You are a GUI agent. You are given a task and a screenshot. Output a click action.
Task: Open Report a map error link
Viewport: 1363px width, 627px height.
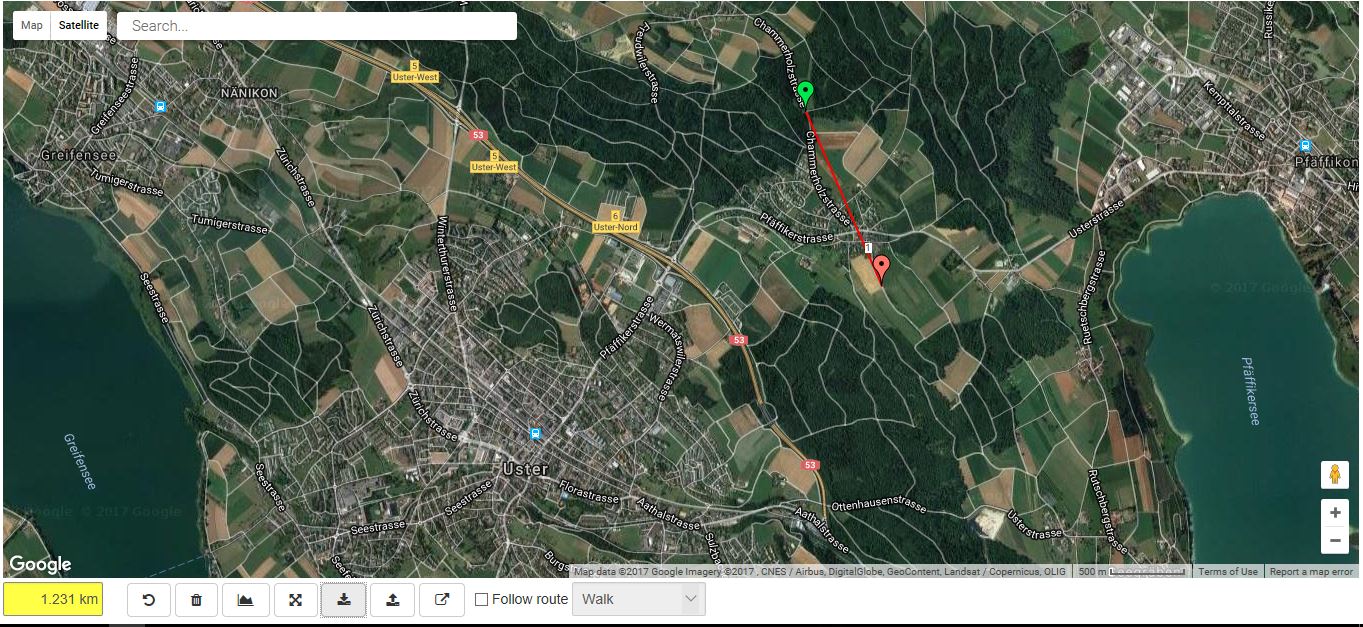(x=1311, y=572)
